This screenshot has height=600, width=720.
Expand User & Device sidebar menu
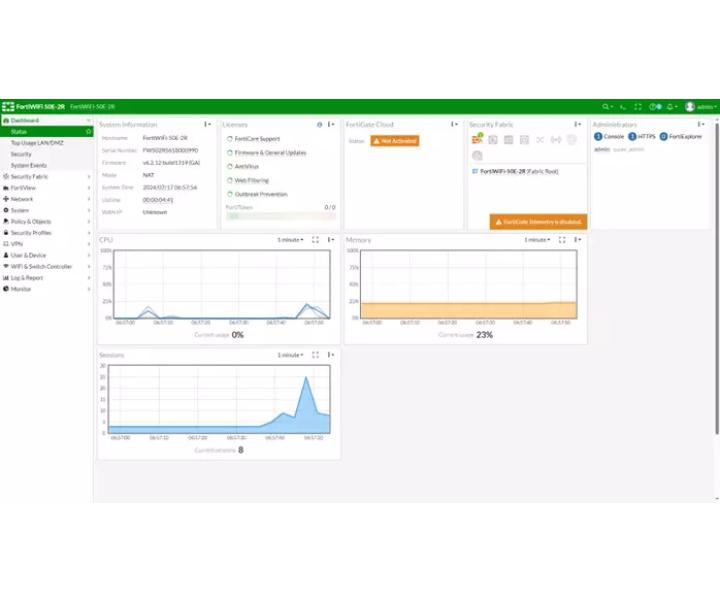tap(46, 255)
